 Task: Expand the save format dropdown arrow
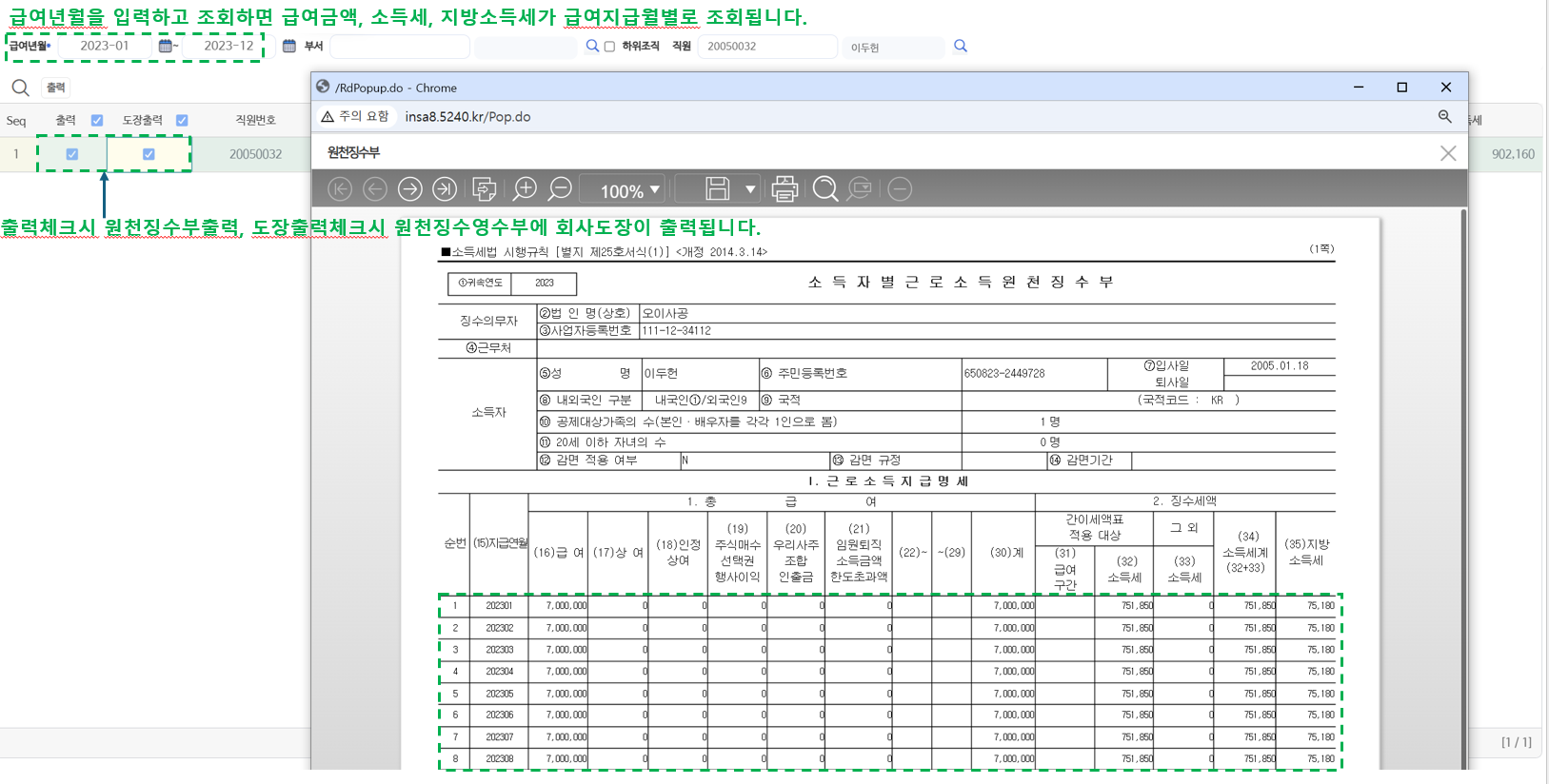coord(750,189)
